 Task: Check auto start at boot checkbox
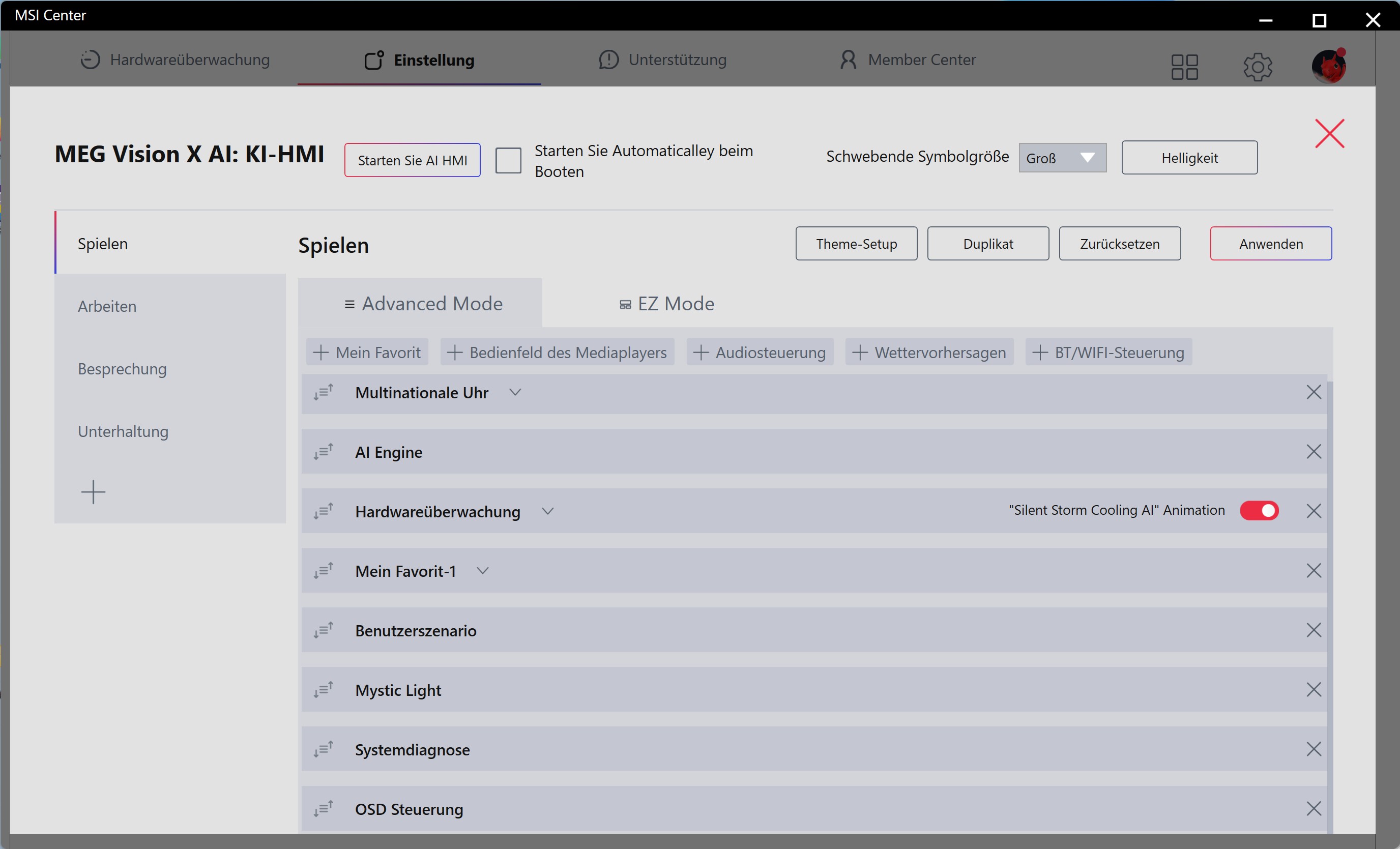click(508, 160)
